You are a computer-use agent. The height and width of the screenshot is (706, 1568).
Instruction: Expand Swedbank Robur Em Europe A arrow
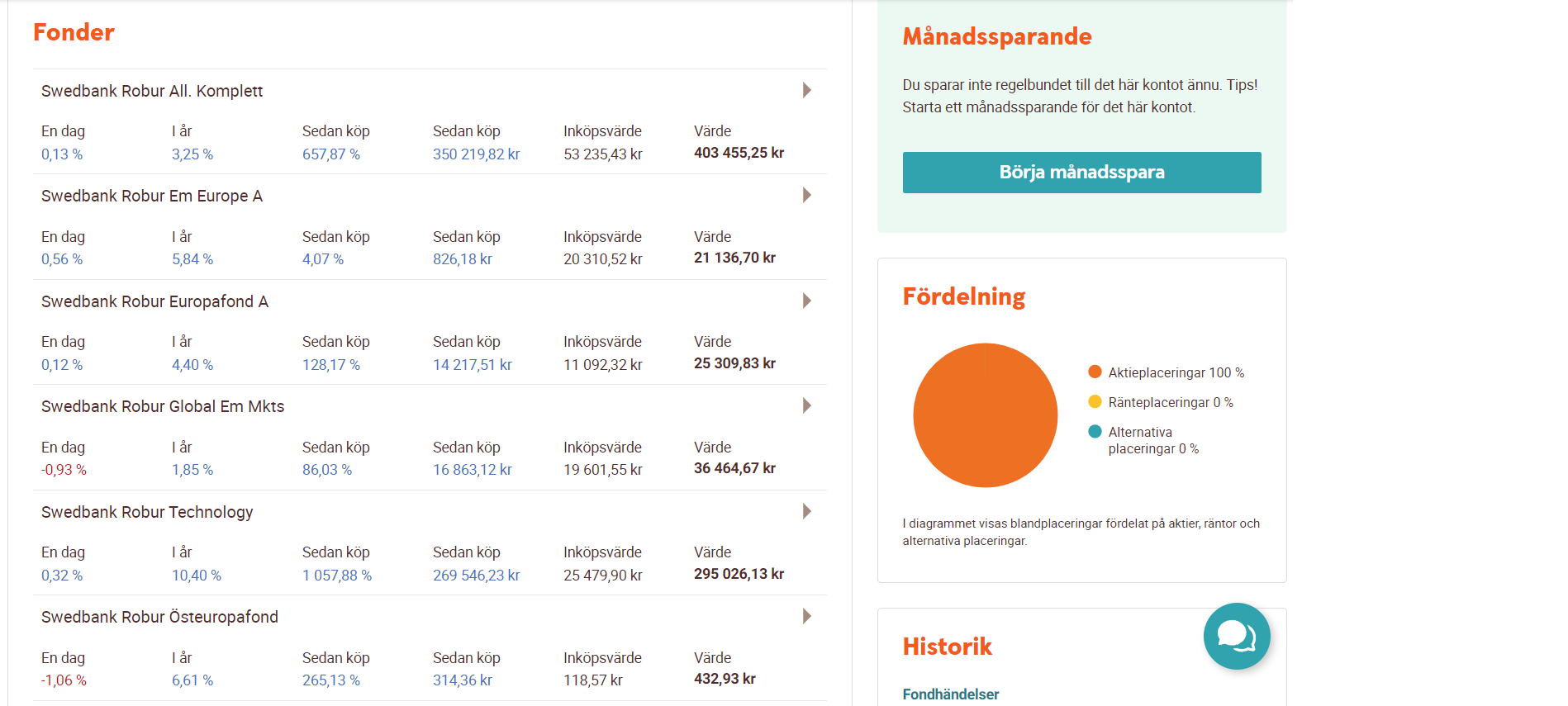[x=807, y=195]
